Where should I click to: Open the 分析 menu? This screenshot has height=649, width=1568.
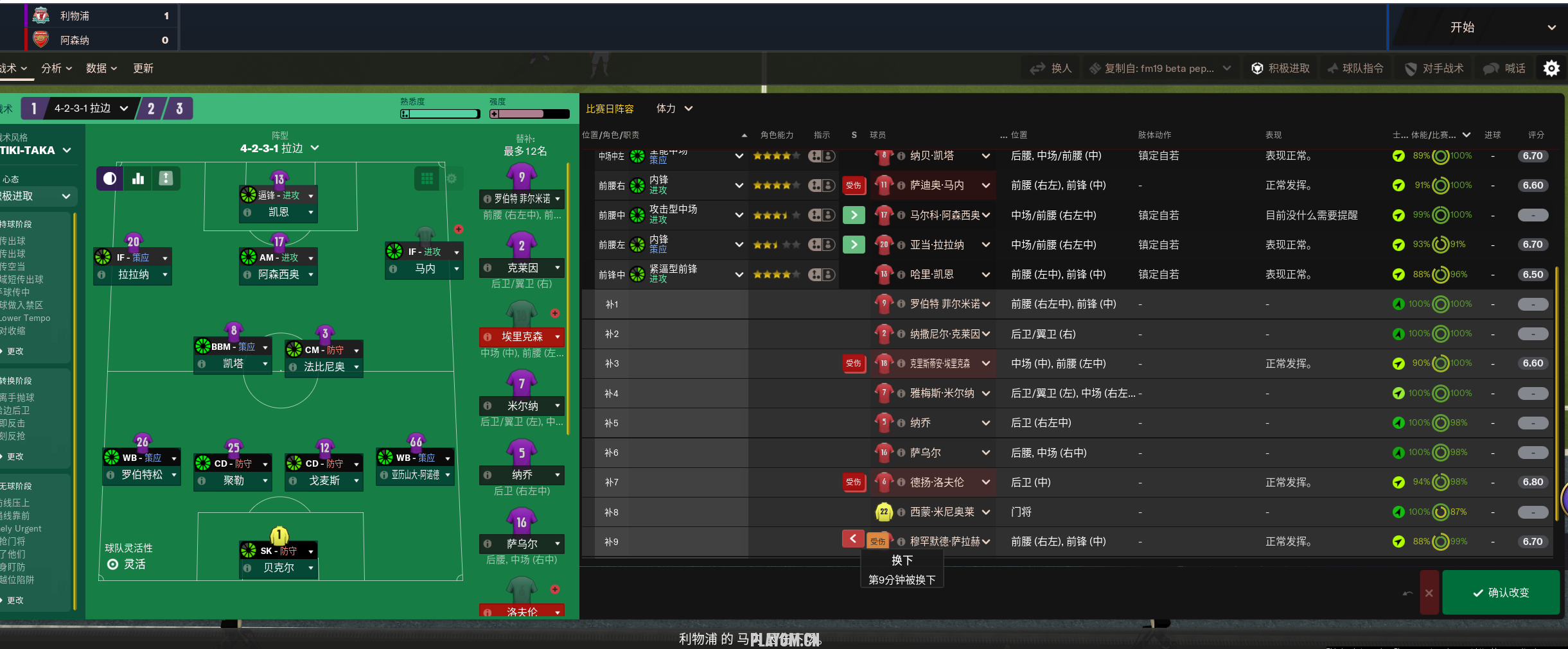pos(56,68)
